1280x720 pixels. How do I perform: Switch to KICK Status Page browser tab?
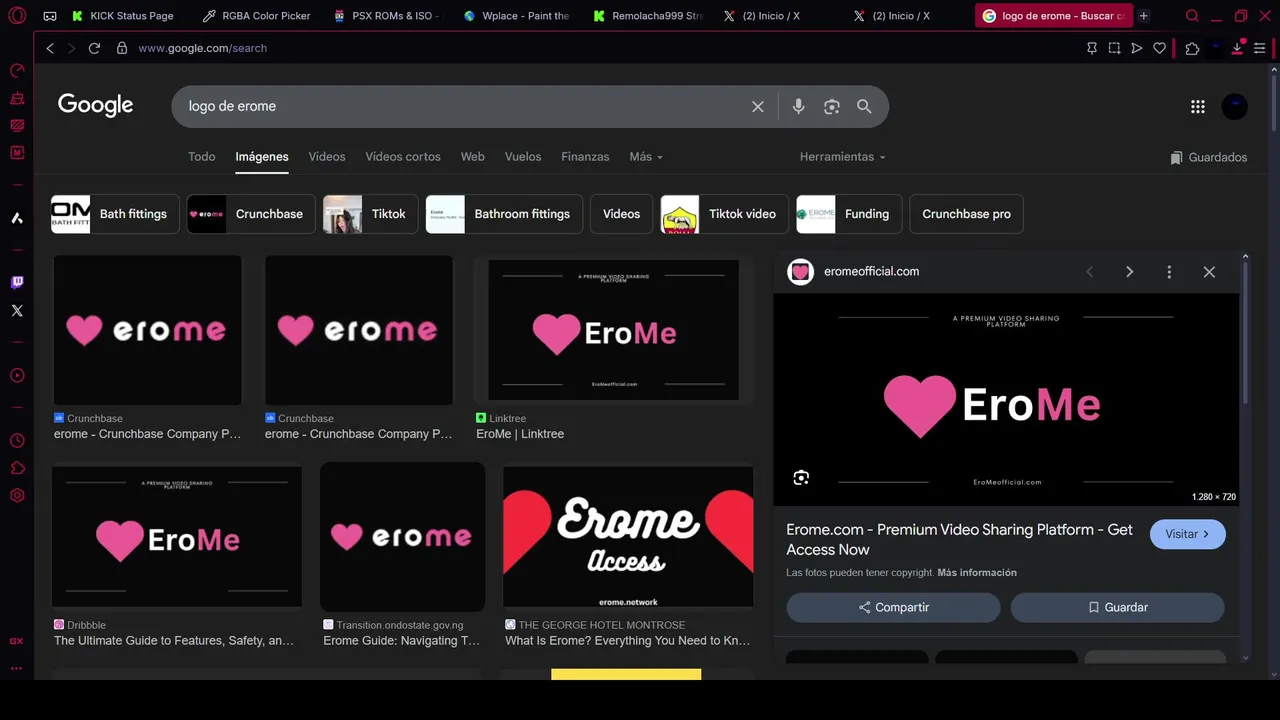pos(124,16)
